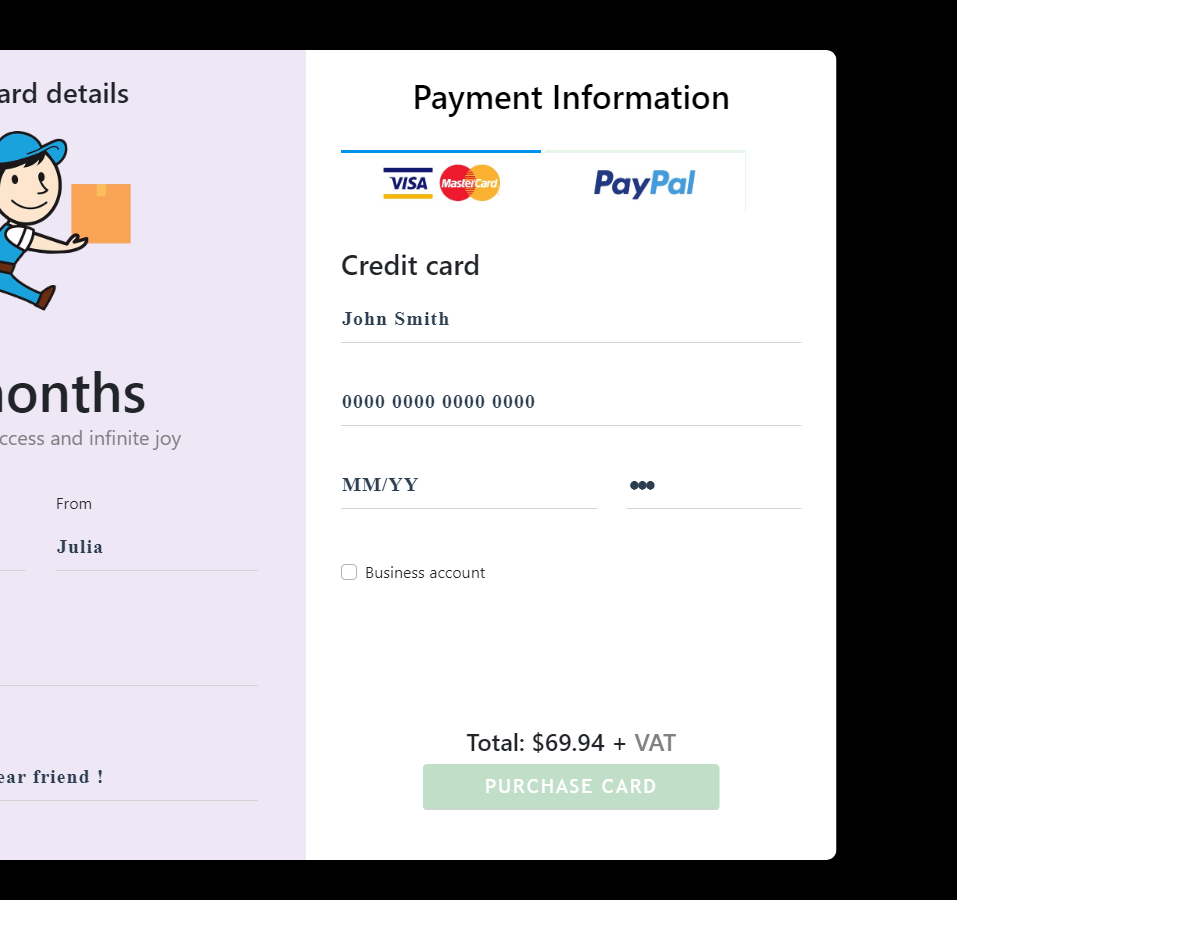Click the large 'months' heading

pos(72,393)
